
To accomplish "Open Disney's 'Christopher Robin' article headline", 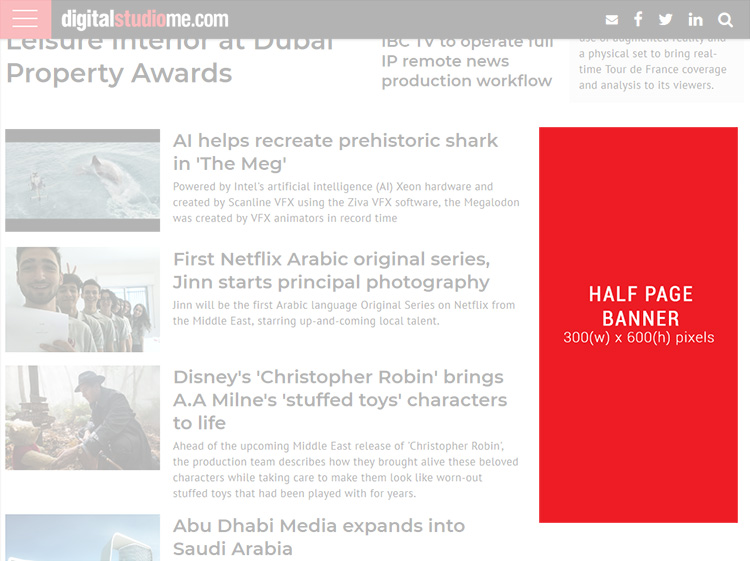I will coord(340,400).
